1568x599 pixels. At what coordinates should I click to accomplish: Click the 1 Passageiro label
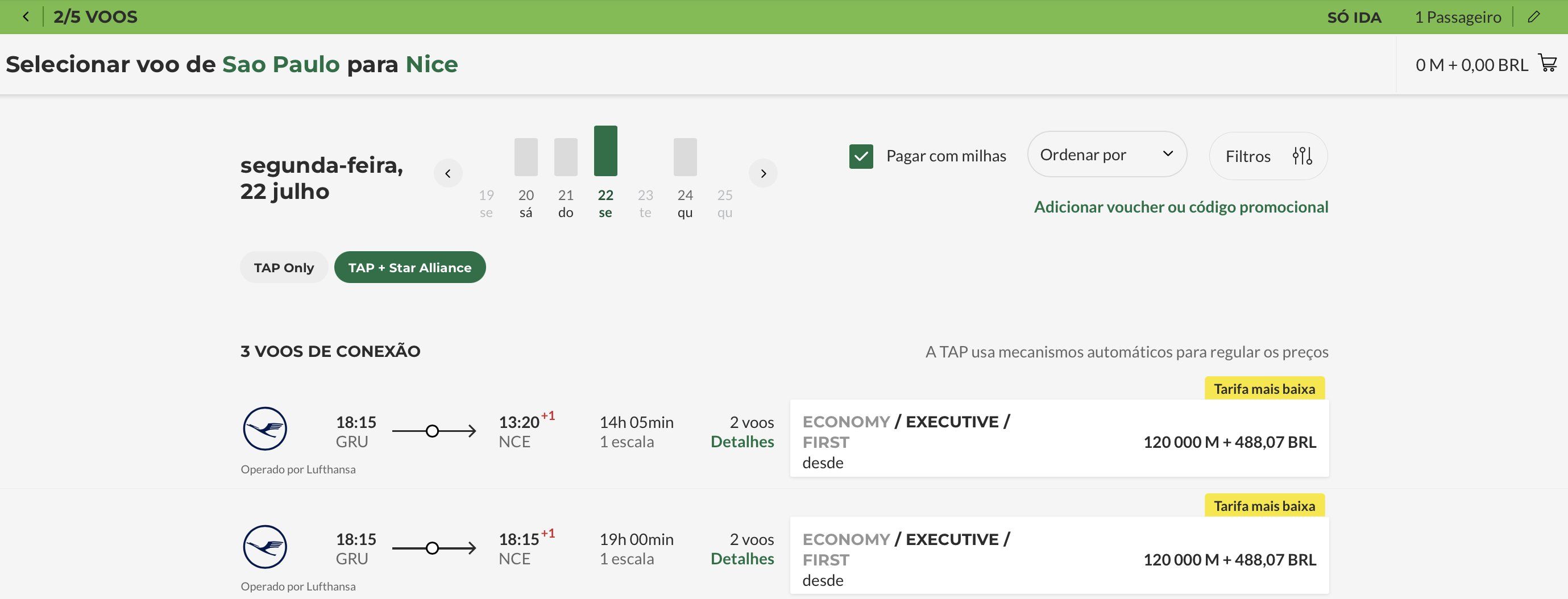[x=1457, y=17]
